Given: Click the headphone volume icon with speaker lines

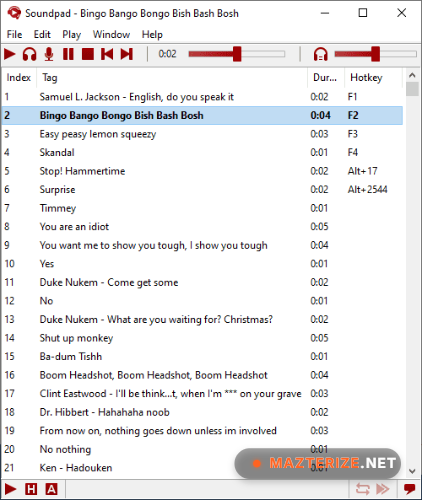Looking at the screenshot, I should (x=320, y=54).
